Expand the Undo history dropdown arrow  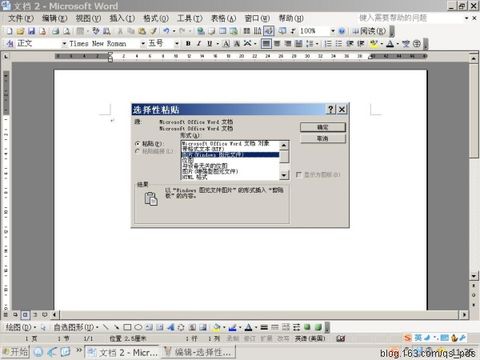174,31
